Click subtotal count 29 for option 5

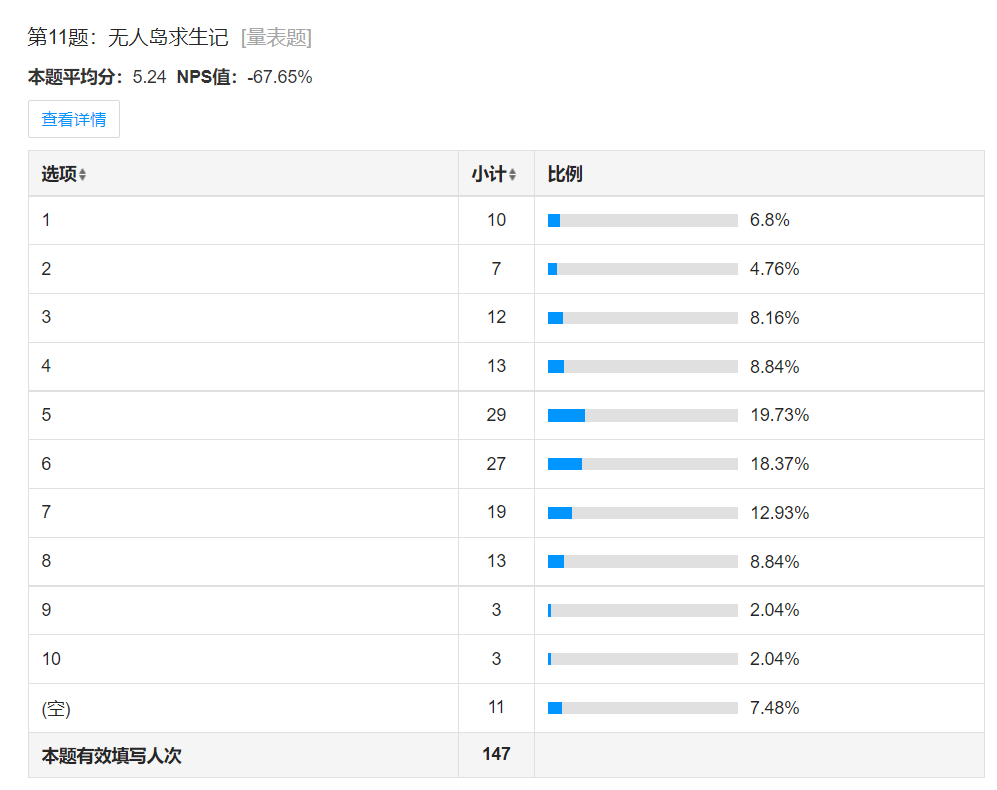496,415
